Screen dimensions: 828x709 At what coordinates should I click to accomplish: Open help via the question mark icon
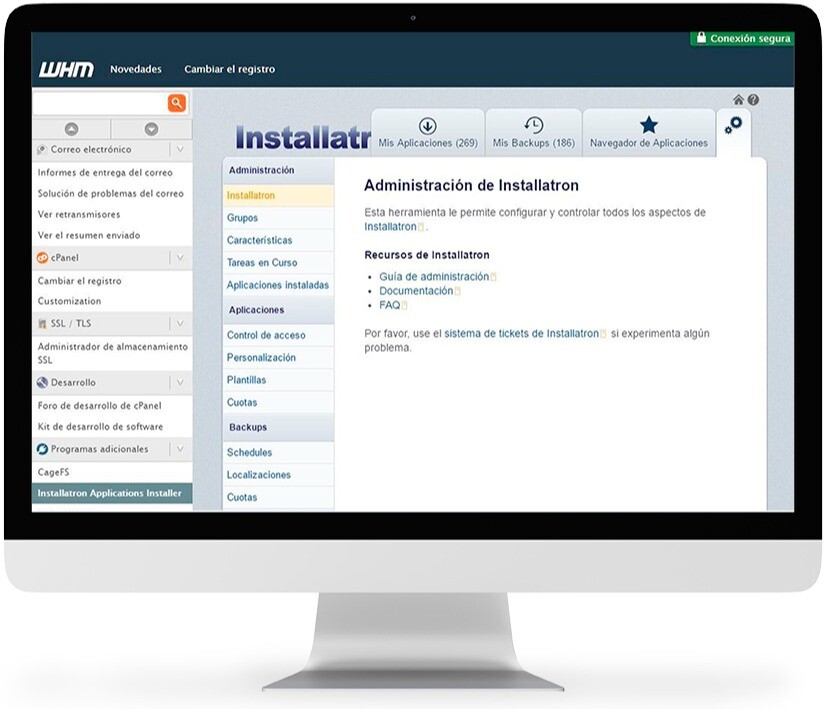(752, 100)
